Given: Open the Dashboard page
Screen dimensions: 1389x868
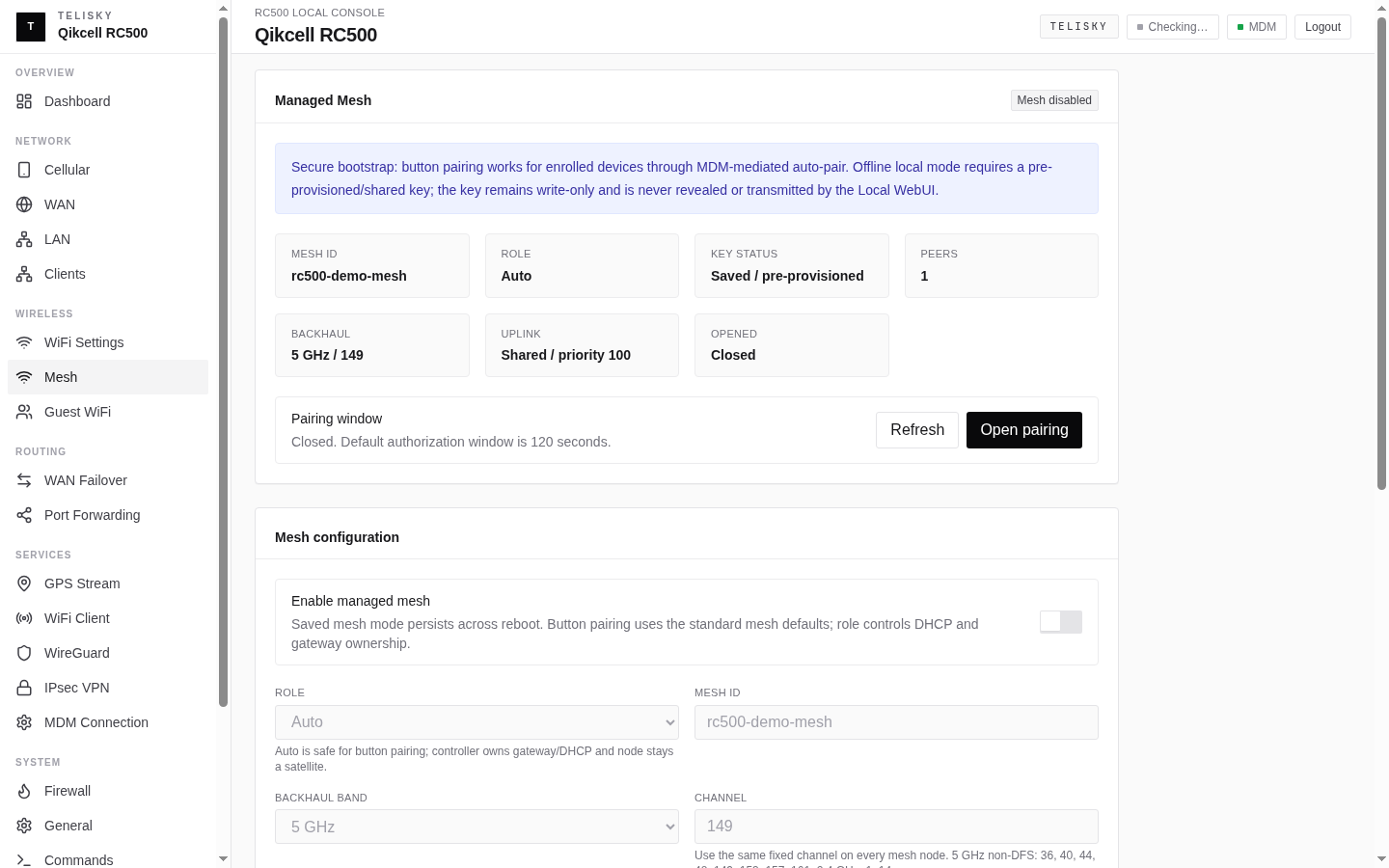Looking at the screenshot, I should click(x=108, y=101).
